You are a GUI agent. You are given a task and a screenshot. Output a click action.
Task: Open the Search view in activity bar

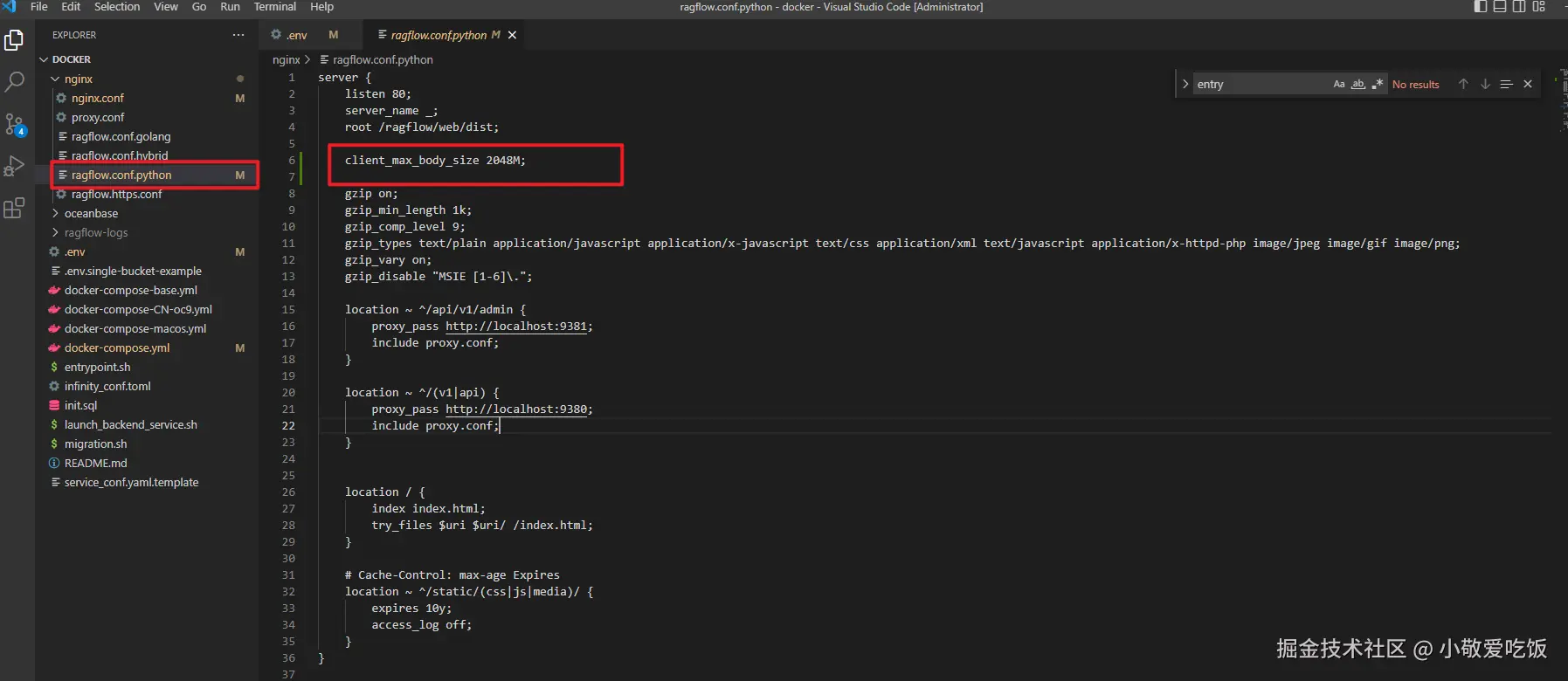(x=15, y=82)
